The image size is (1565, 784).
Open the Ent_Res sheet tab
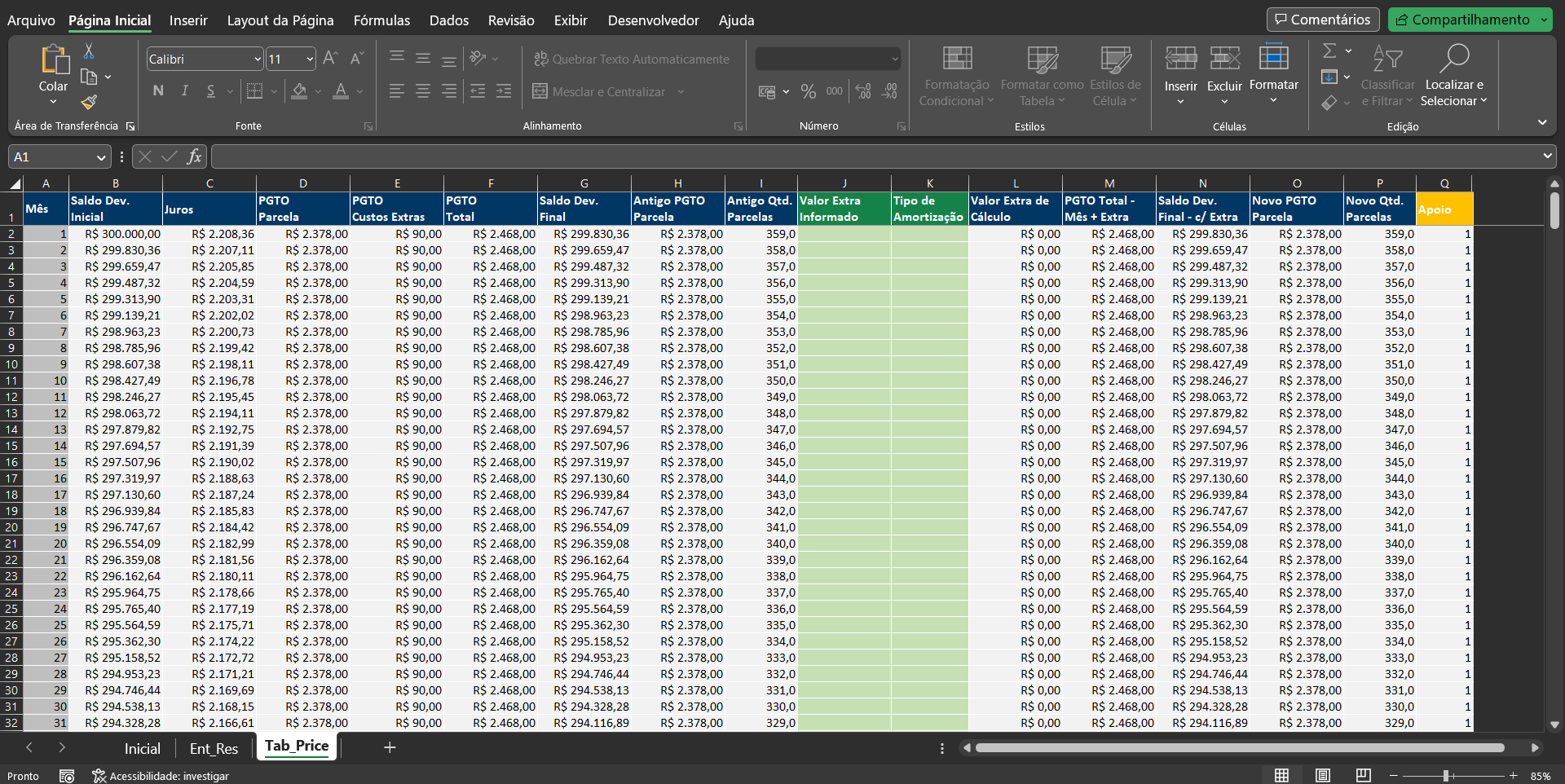pyautogui.click(x=214, y=747)
